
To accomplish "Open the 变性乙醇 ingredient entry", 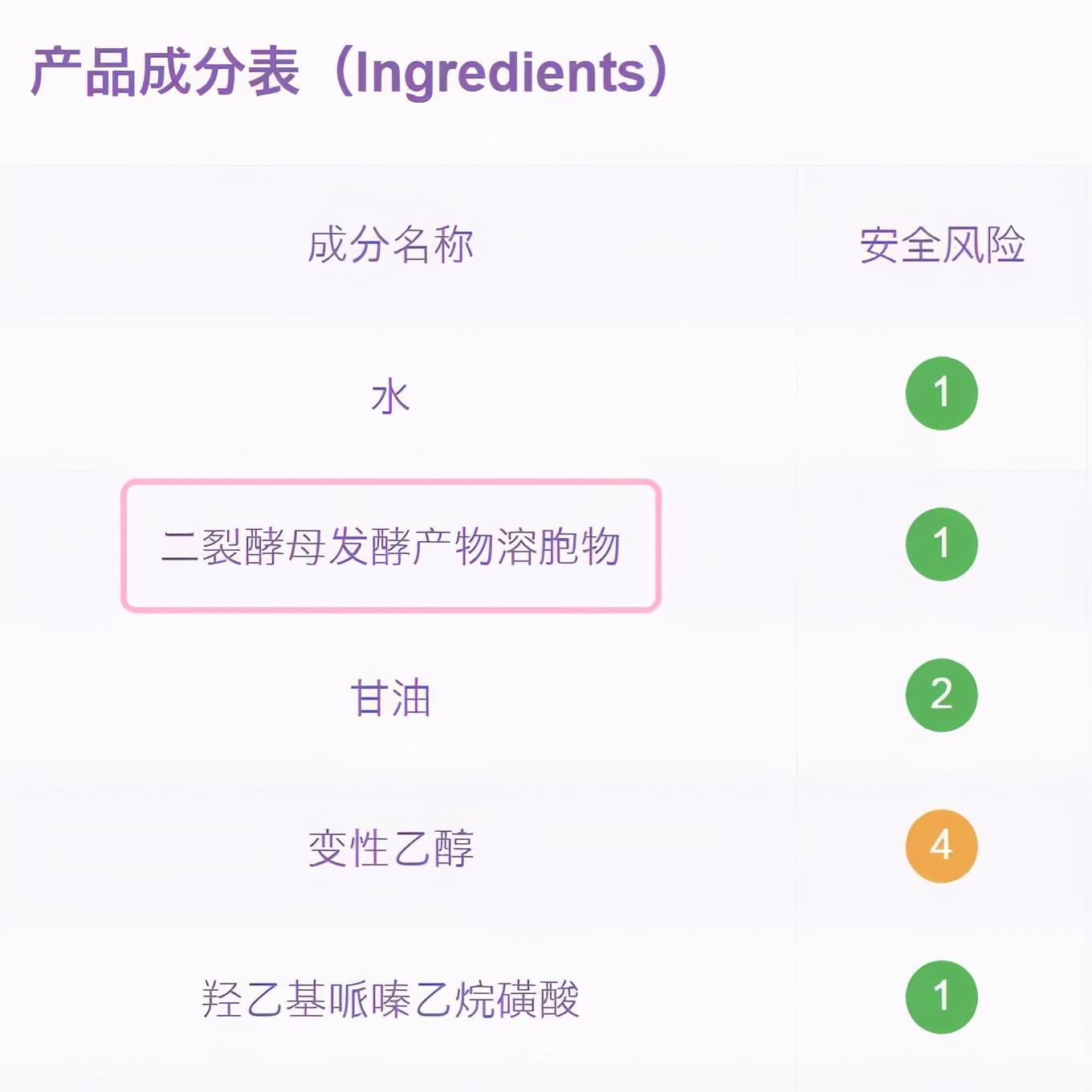I will pyautogui.click(x=390, y=849).
